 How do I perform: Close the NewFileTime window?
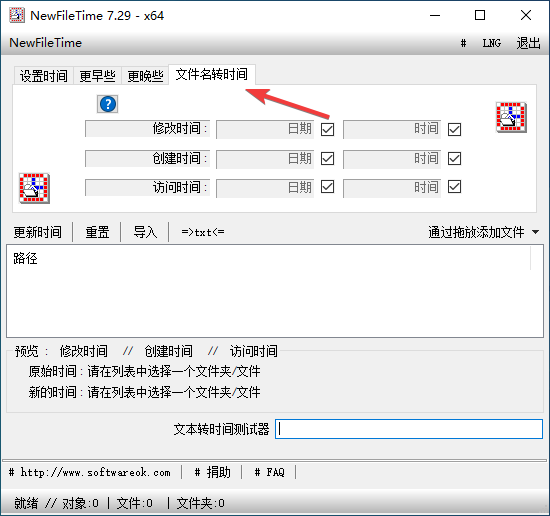click(526, 15)
